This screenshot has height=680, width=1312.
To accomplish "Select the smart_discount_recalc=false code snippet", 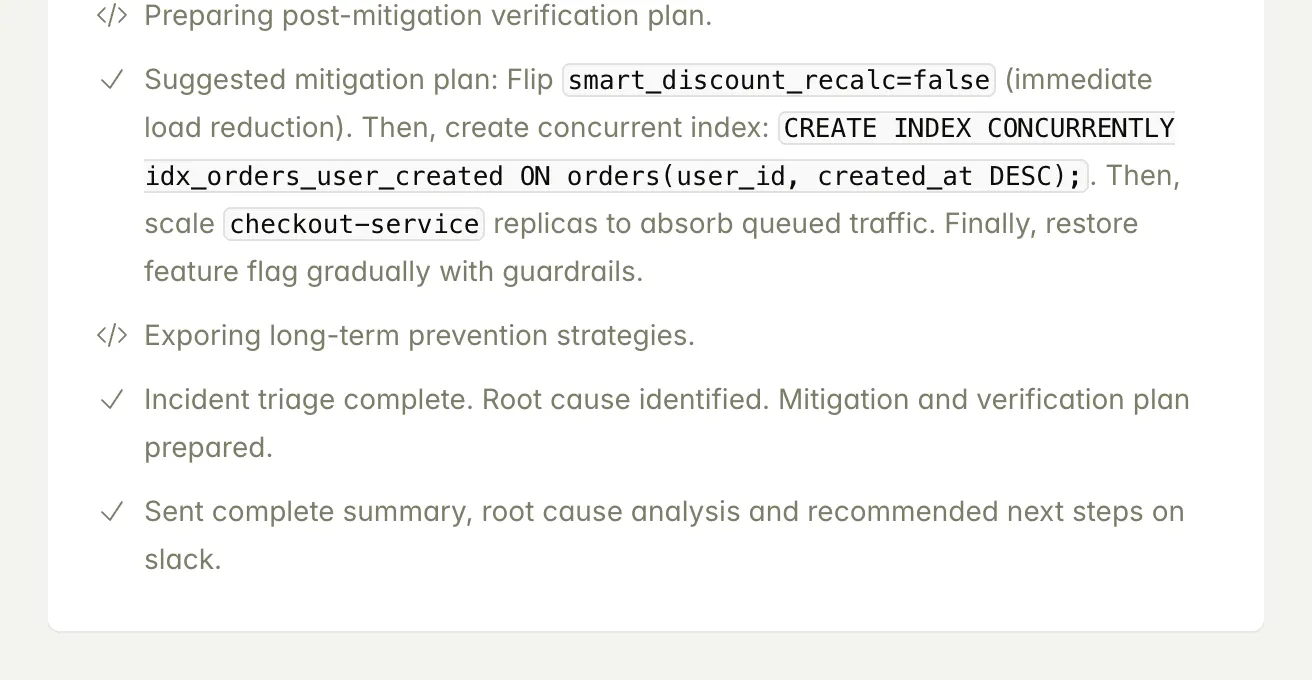I will [x=779, y=80].
